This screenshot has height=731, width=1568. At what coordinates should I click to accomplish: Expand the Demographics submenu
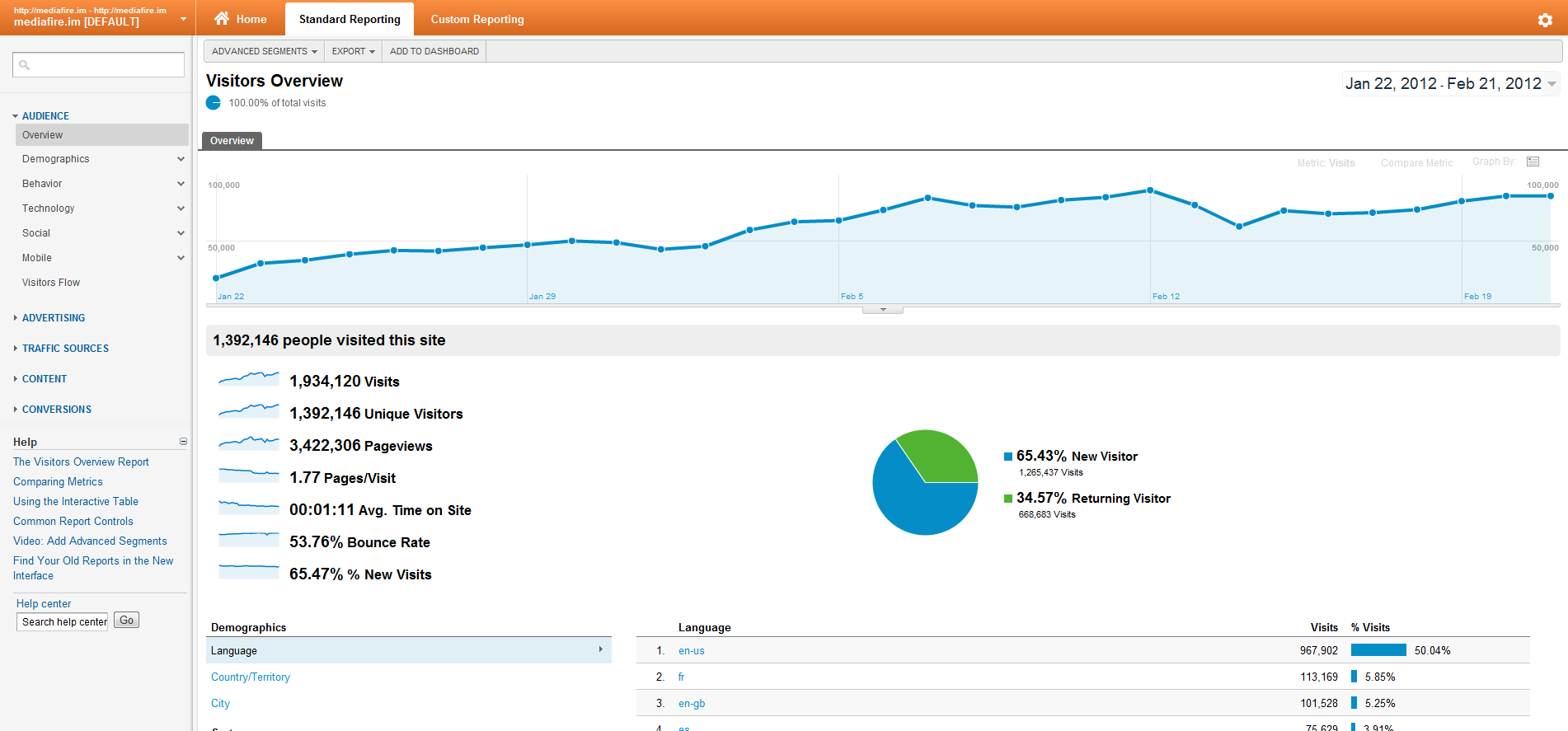click(181, 159)
